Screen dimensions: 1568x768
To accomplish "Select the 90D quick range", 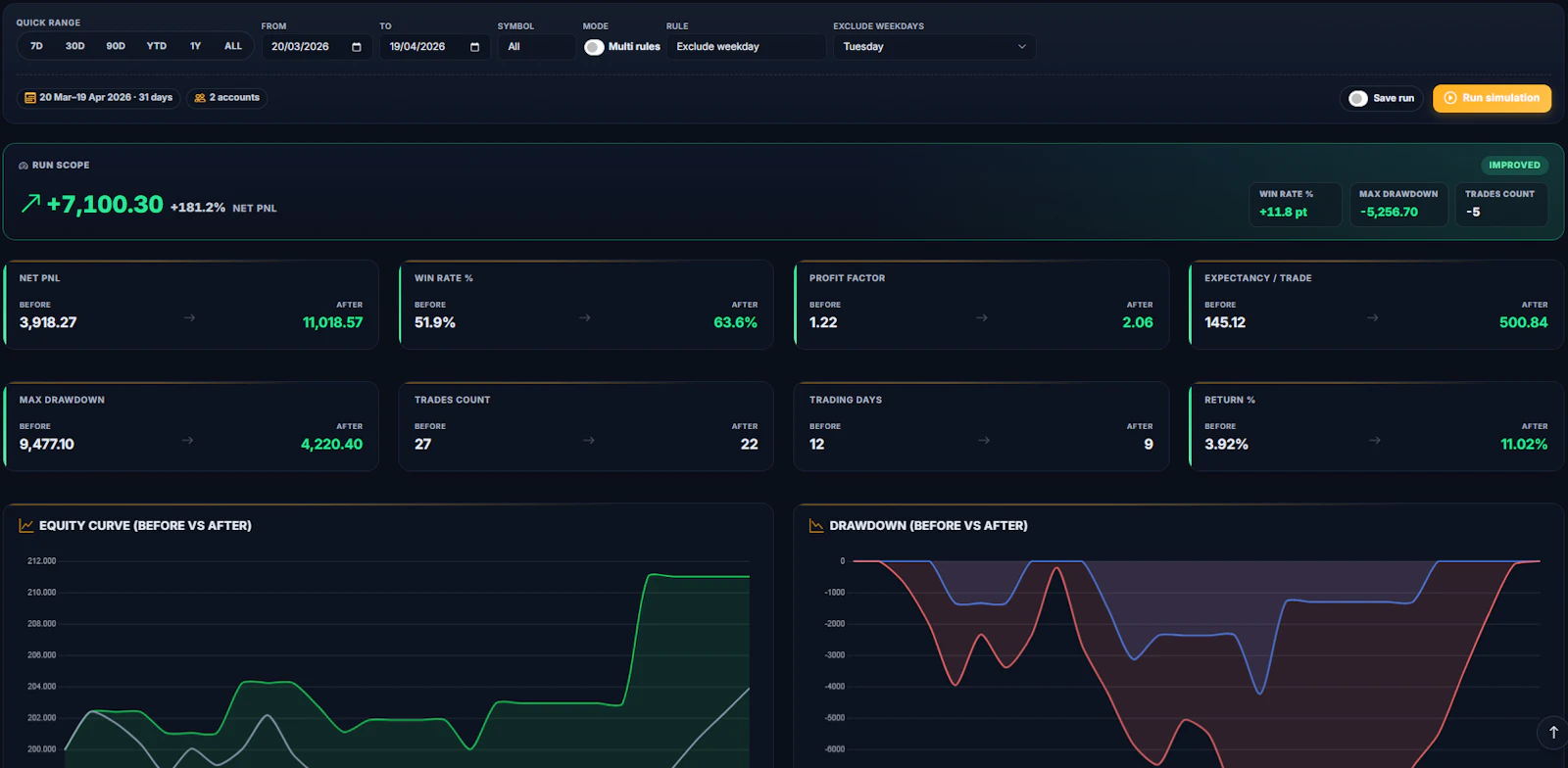I will pyautogui.click(x=116, y=46).
